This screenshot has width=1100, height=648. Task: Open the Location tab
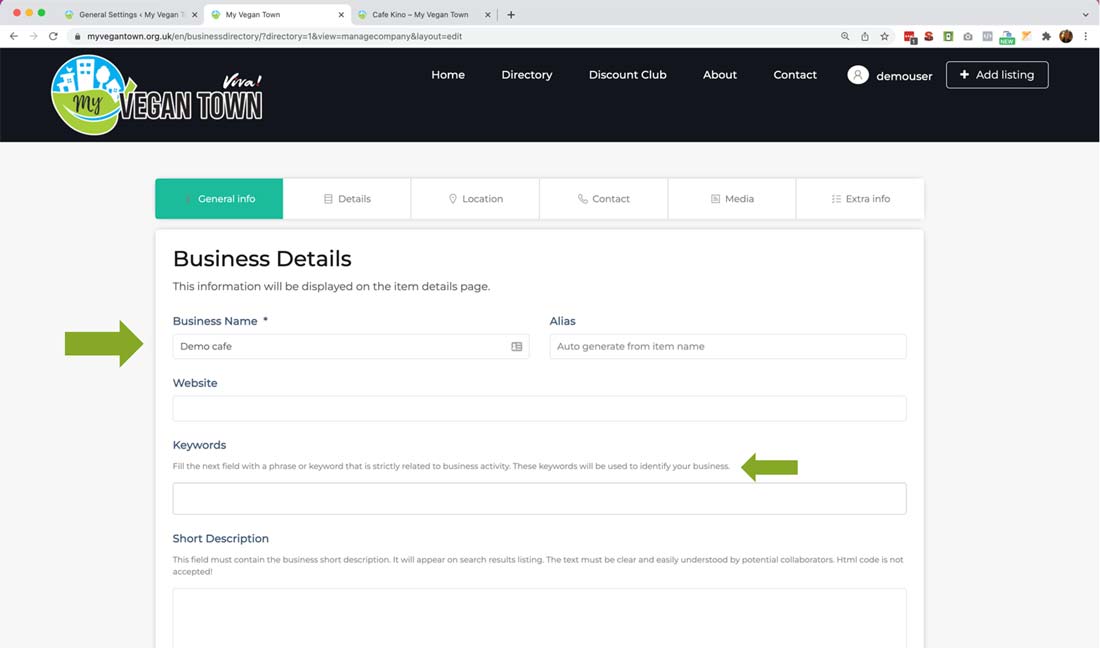475,199
